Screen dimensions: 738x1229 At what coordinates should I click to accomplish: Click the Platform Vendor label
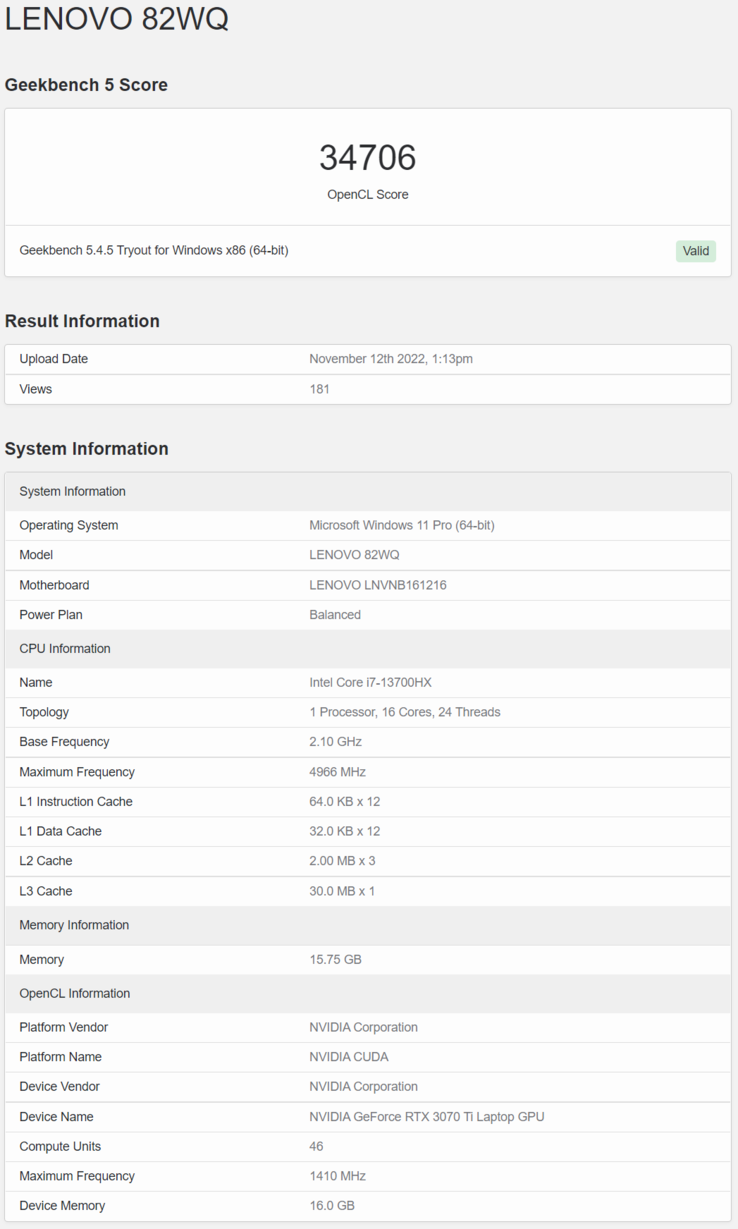[64, 1027]
